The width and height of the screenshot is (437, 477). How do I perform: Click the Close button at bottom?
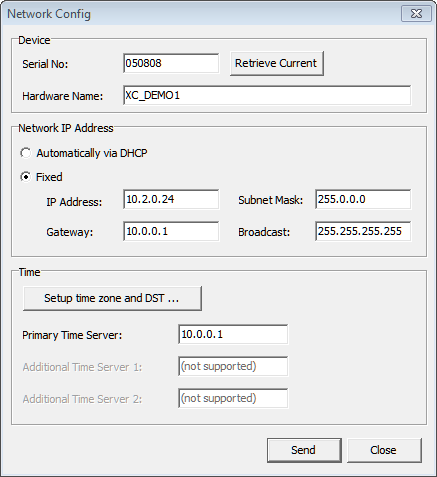[384, 450]
